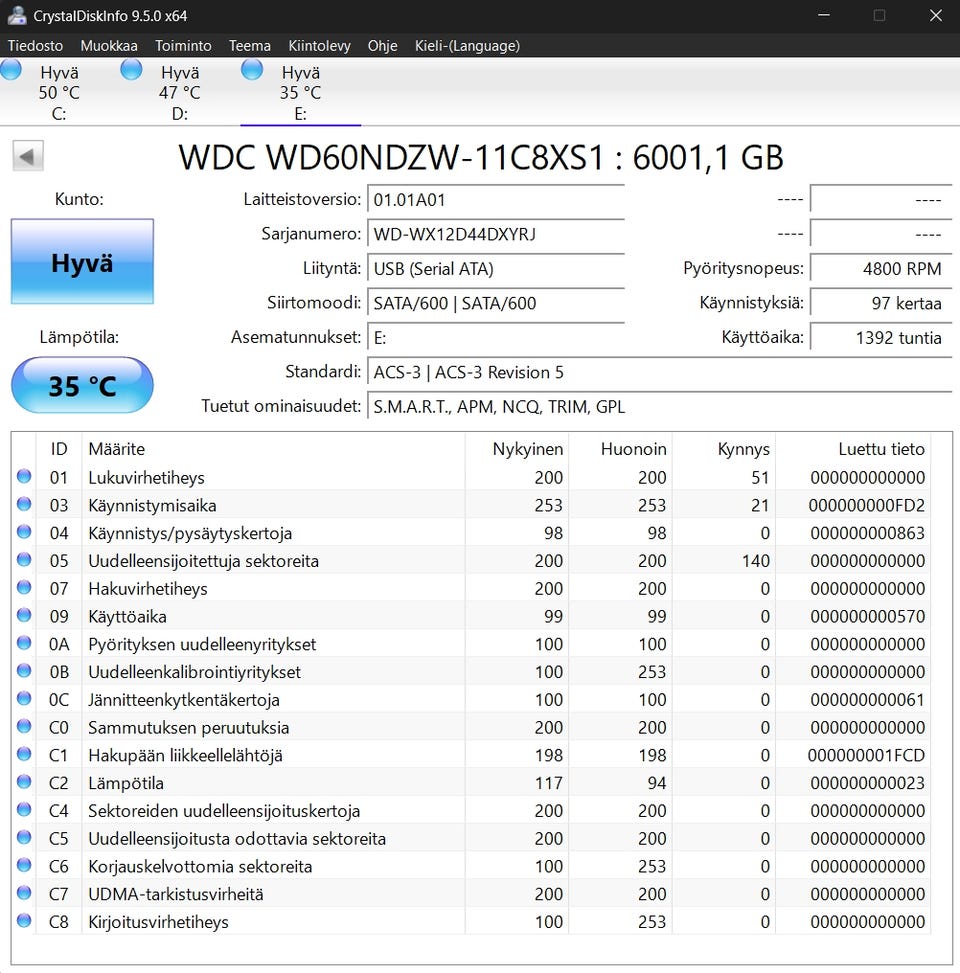Click the Laitteistoversio firmware field
The image size is (960, 973).
(495, 200)
